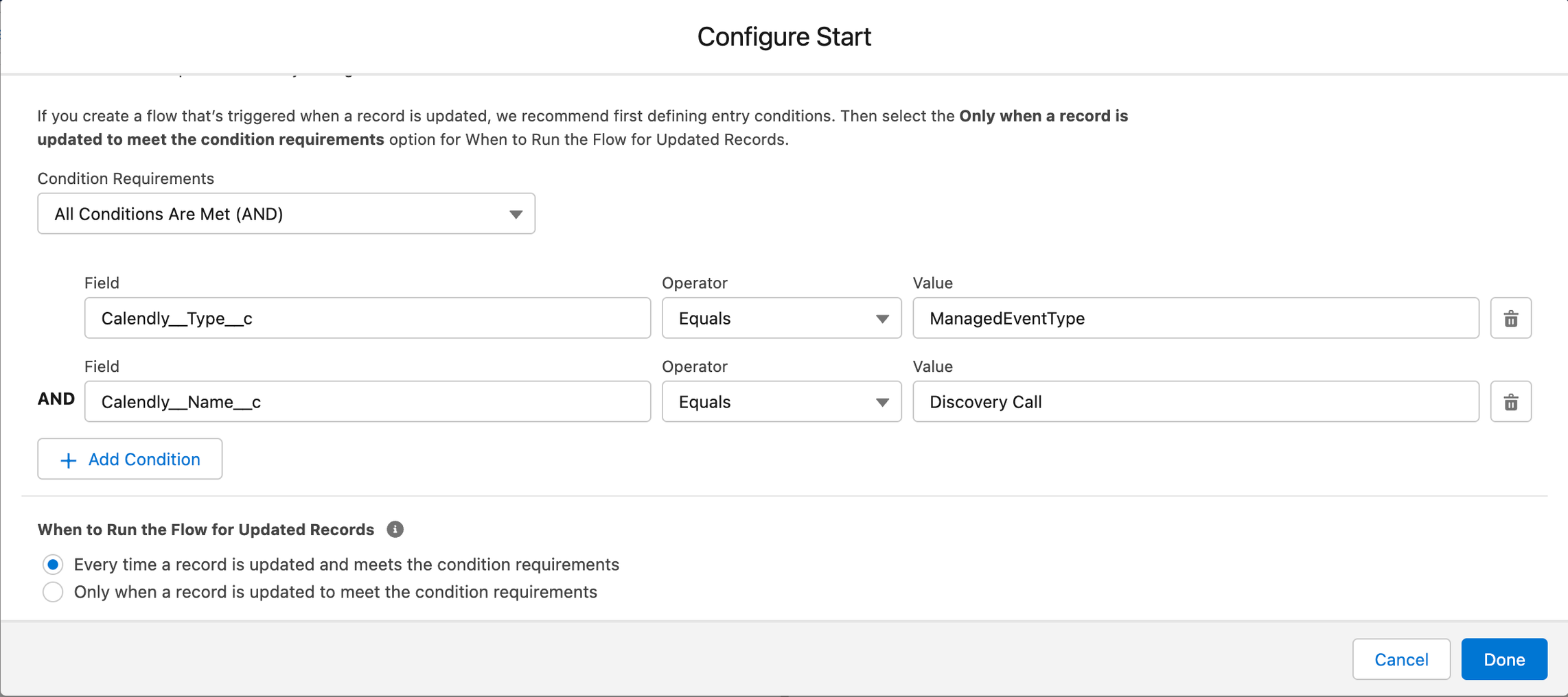The height and width of the screenshot is (697, 1568).
Task: Open Operator dropdown for Calendly__Name__c row
Action: (781, 402)
